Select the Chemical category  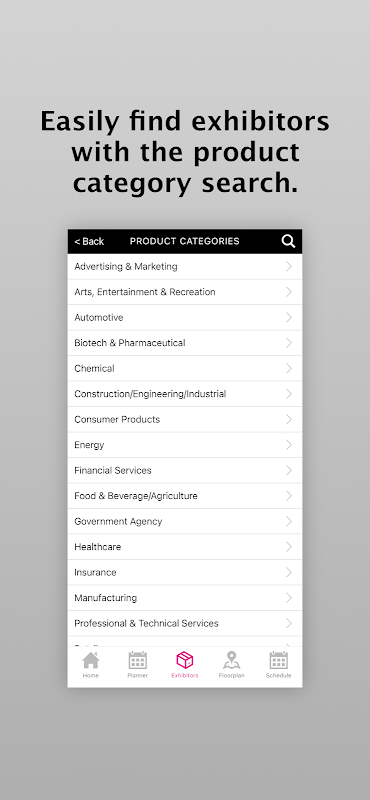[185, 368]
